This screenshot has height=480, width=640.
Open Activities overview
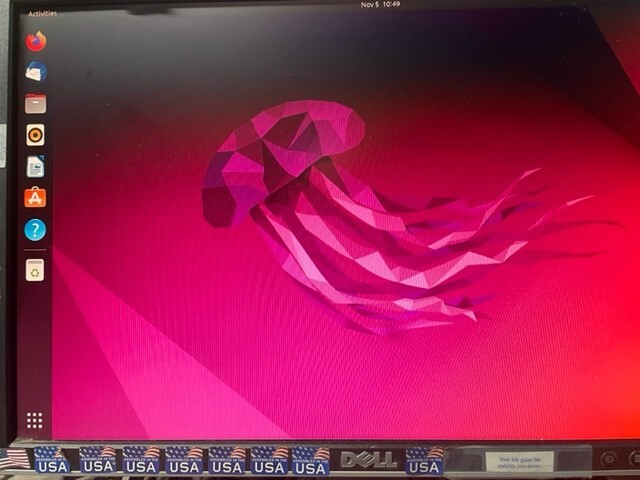coord(42,13)
